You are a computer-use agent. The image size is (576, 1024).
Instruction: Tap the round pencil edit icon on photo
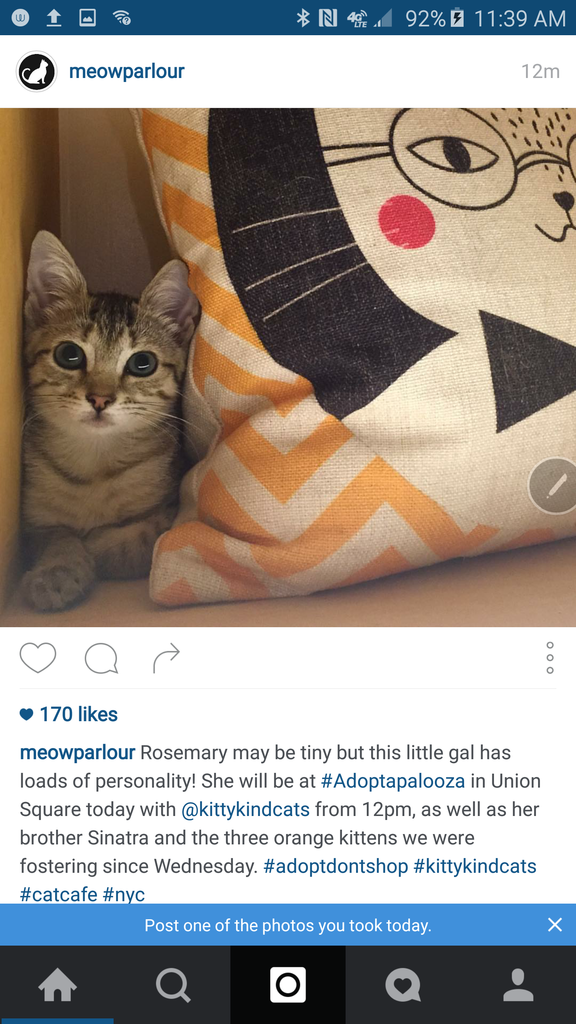pos(554,486)
